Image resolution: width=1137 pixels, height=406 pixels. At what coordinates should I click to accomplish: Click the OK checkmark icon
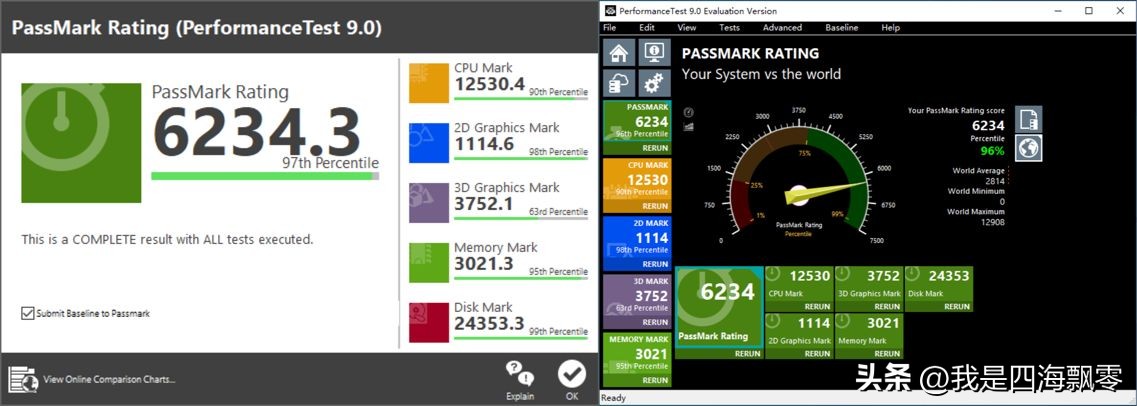click(572, 374)
